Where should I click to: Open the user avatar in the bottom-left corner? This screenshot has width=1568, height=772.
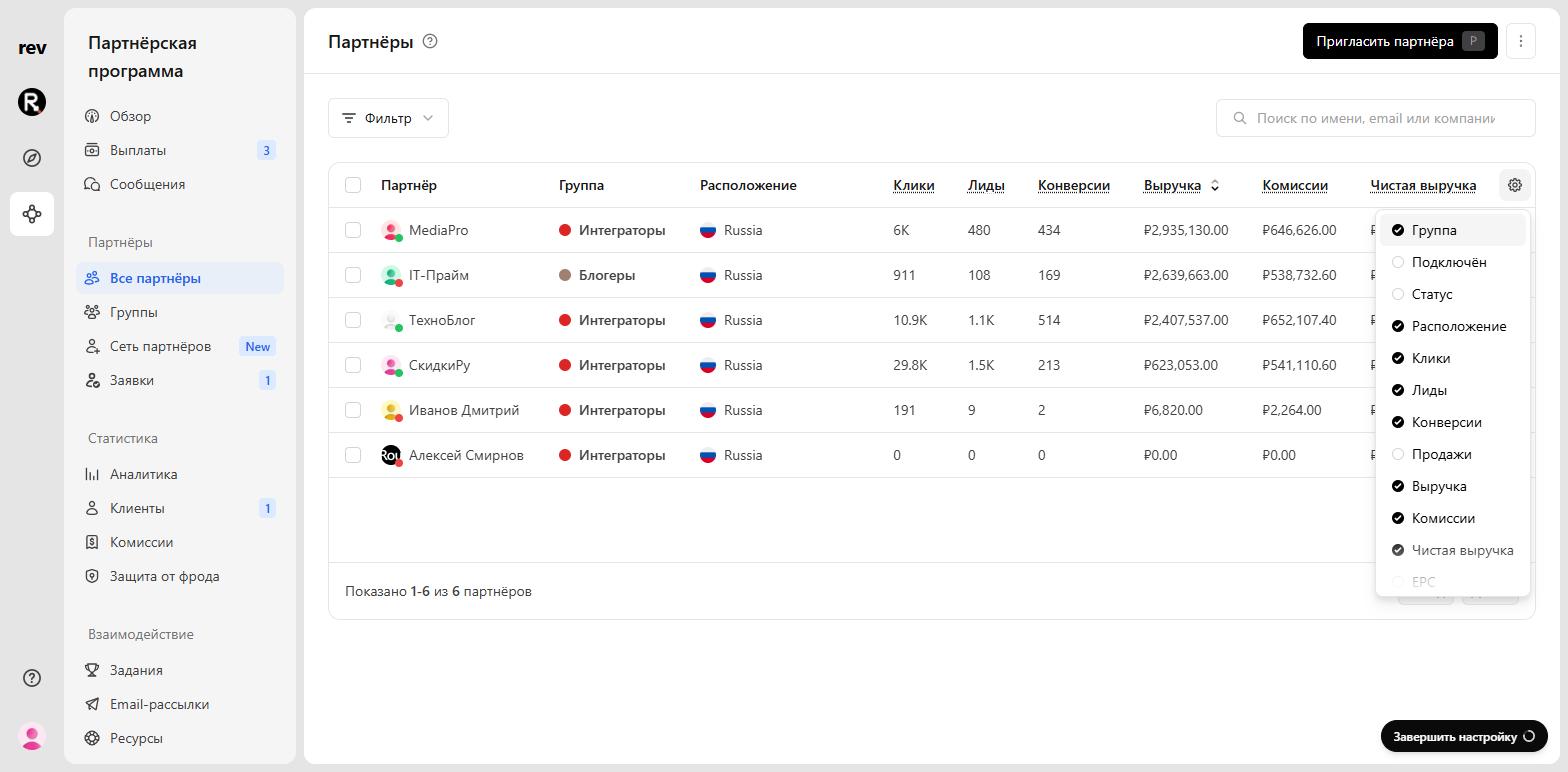click(32, 737)
